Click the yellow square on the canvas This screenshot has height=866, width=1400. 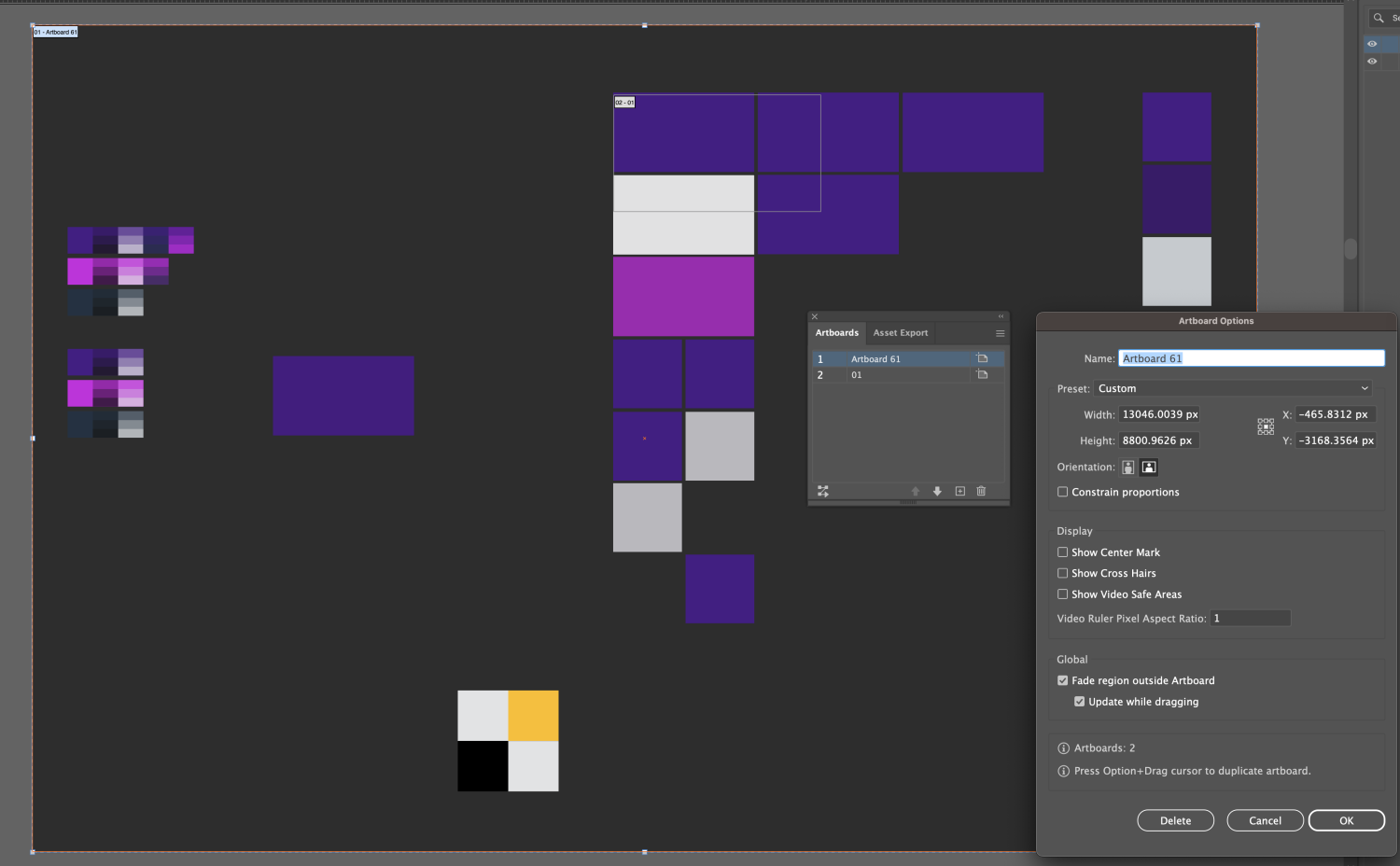click(533, 716)
